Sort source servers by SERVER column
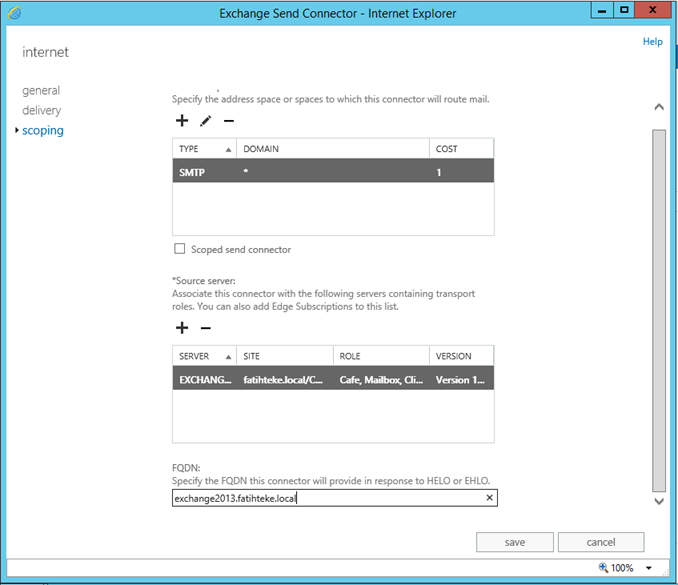 204,356
